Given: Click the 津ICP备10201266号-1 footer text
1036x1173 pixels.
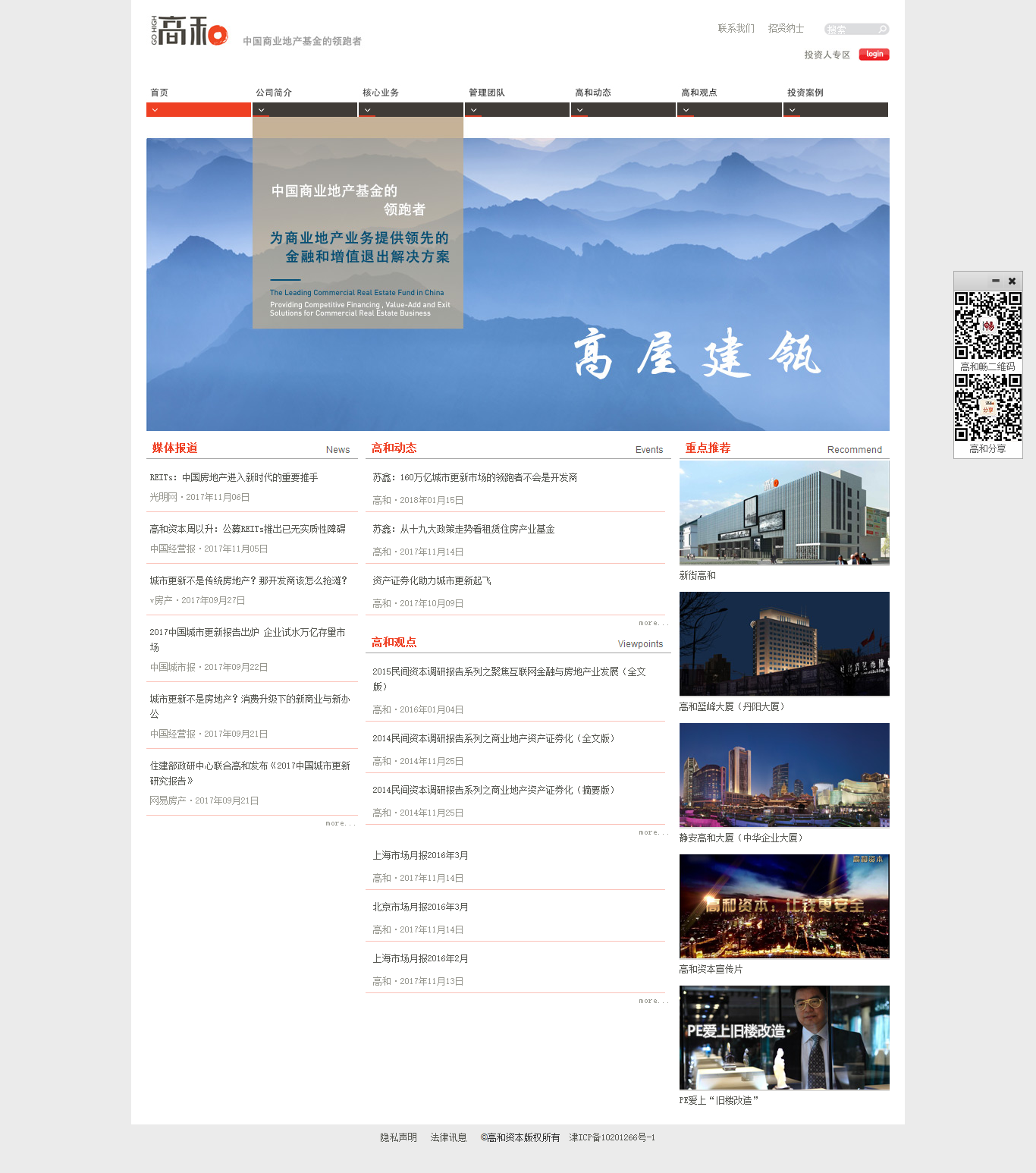Looking at the screenshot, I should pyautogui.click(x=613, y=1137).
